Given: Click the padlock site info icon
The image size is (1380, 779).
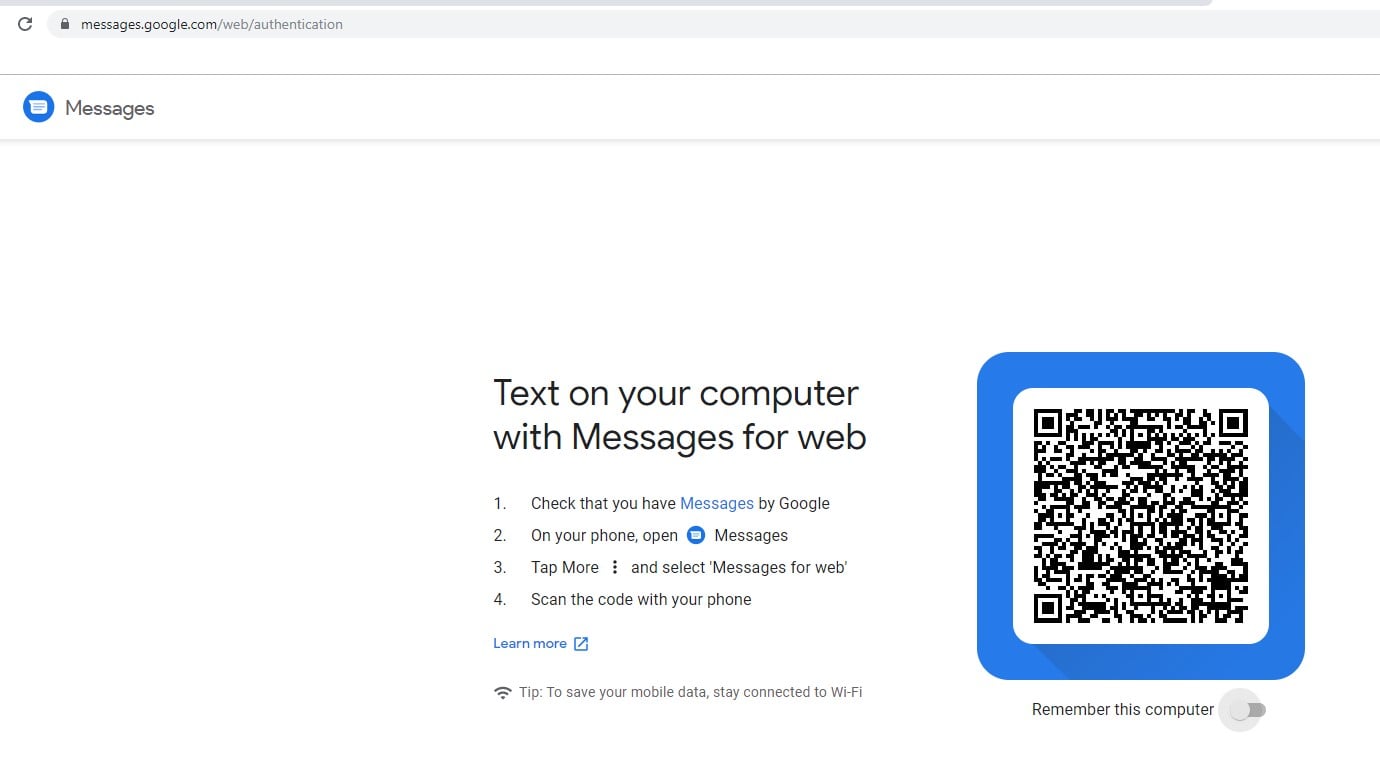Looking at the screenshot, I should pyautogui.click(x=65, y=24).
